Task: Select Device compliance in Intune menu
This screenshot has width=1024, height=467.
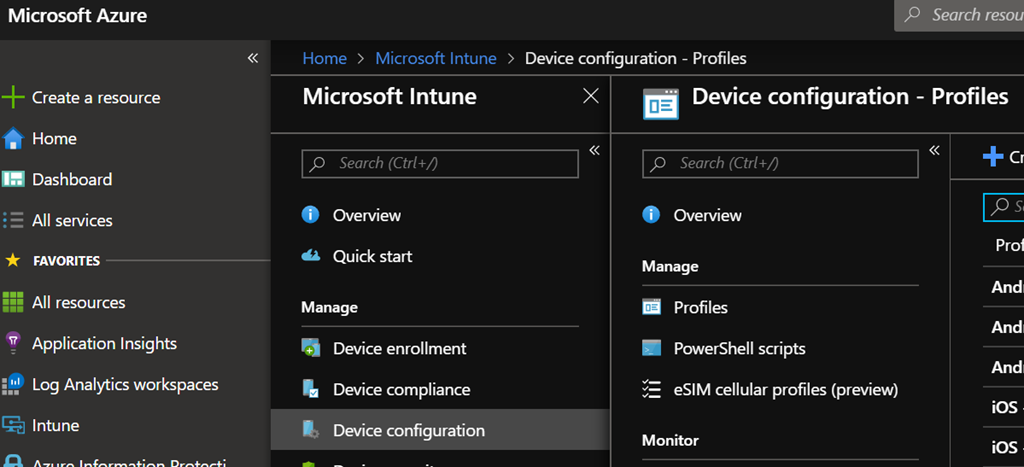Action: 401,389
